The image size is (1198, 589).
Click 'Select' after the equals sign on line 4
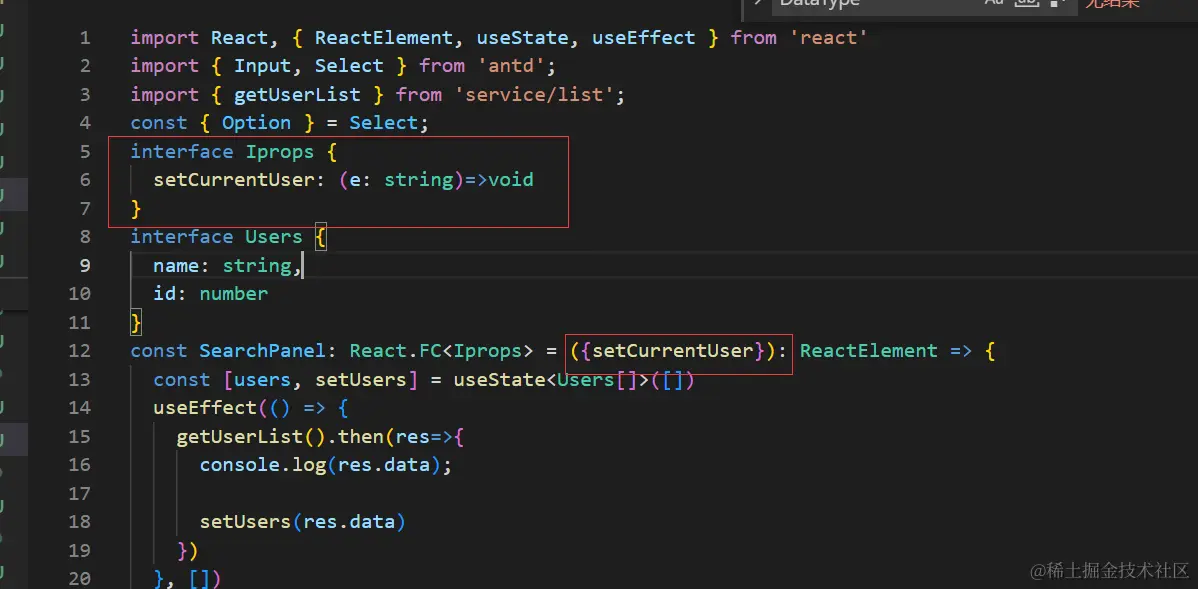click(x=384, y=123)
